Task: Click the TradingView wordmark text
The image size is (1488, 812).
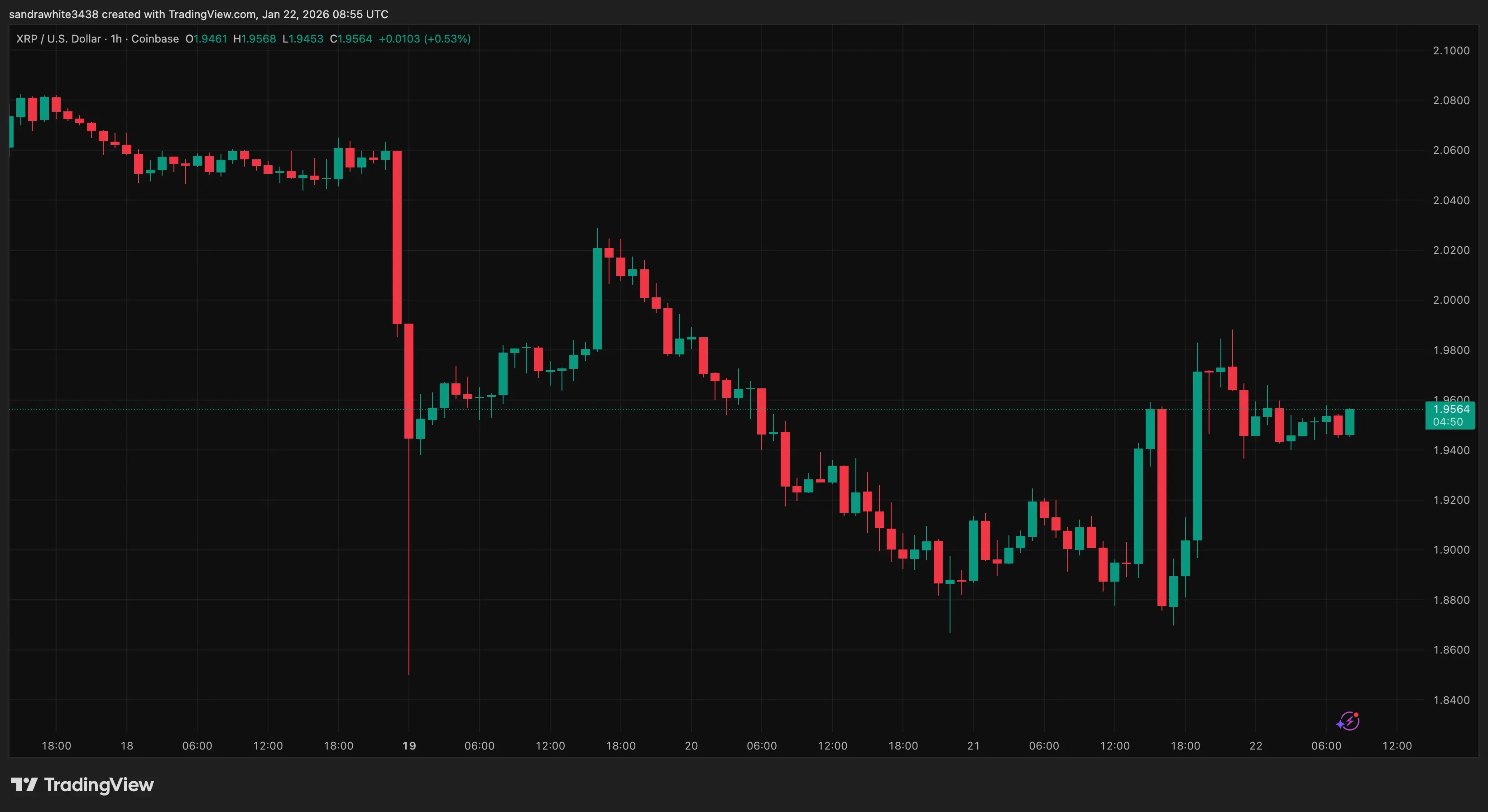Action: coord(99,784)
